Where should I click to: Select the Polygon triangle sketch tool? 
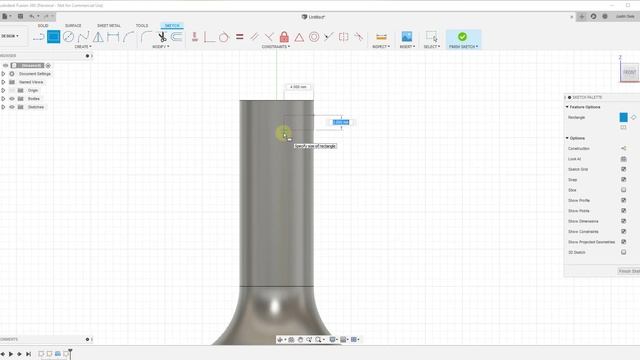click(98, 37)
